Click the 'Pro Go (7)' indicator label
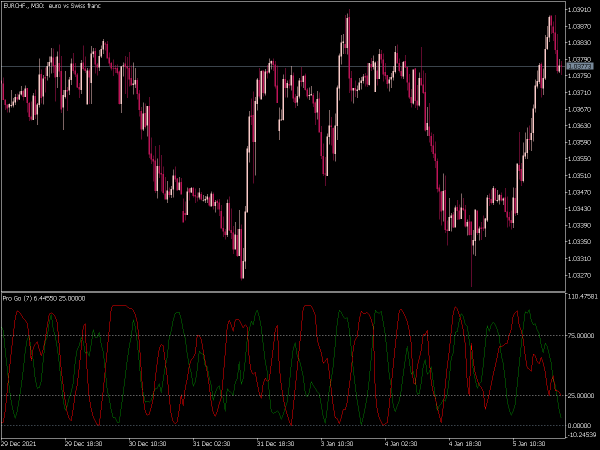 pos(17,298)
